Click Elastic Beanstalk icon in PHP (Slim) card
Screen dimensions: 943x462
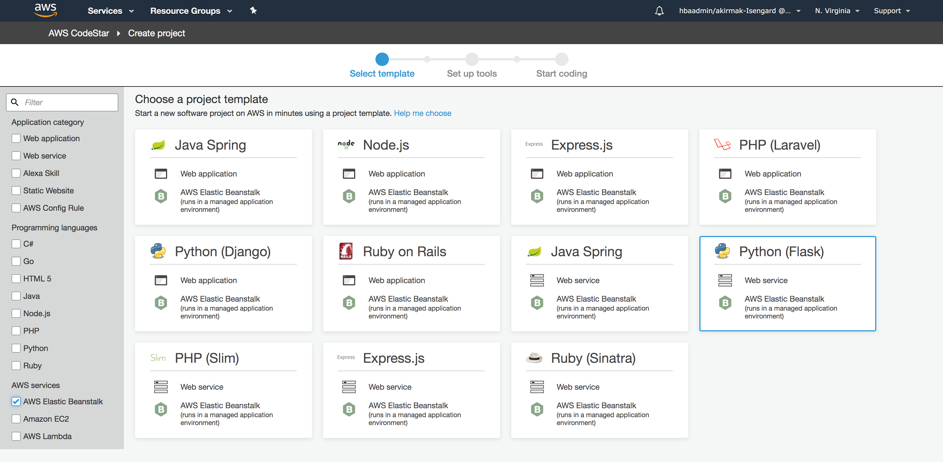[161, 410]
